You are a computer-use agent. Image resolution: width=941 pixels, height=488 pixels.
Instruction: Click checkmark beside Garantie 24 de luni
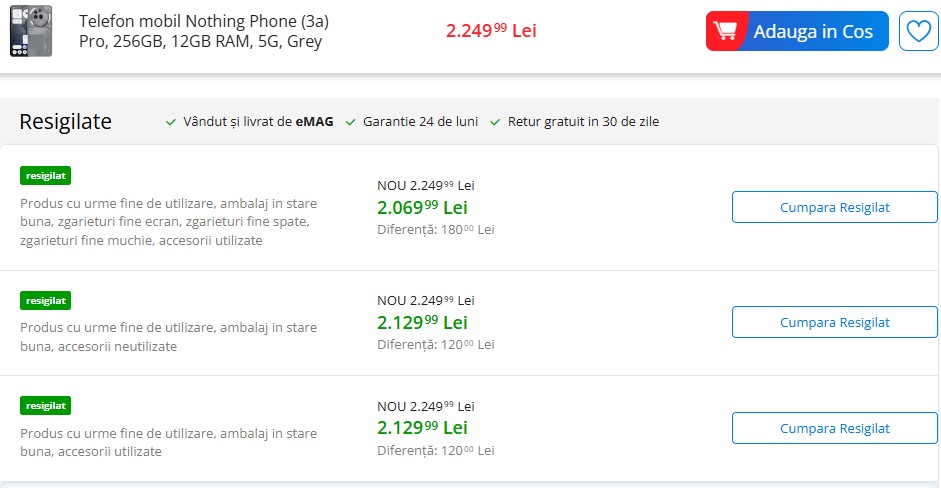pyautogui.click(x=350, y=122)
